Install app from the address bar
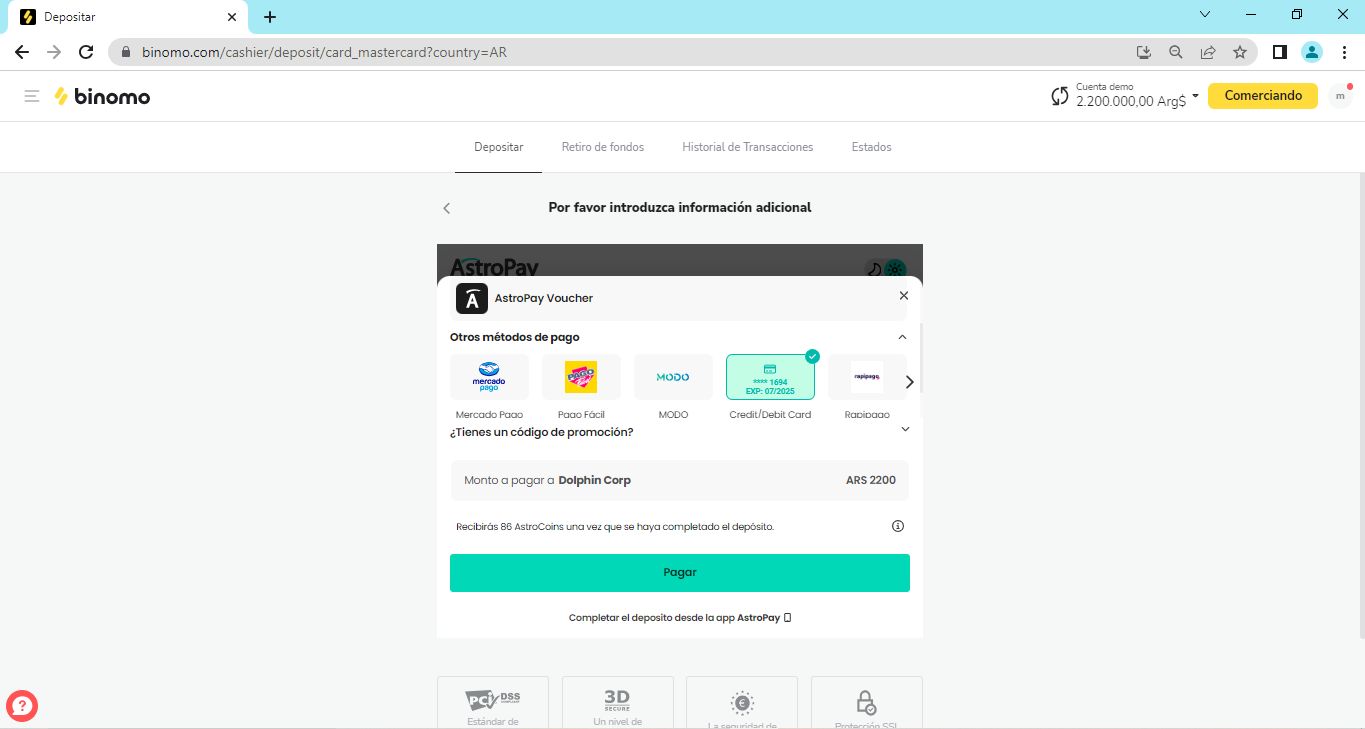The image size is (1365, 729). click(x=1144, y=52)
